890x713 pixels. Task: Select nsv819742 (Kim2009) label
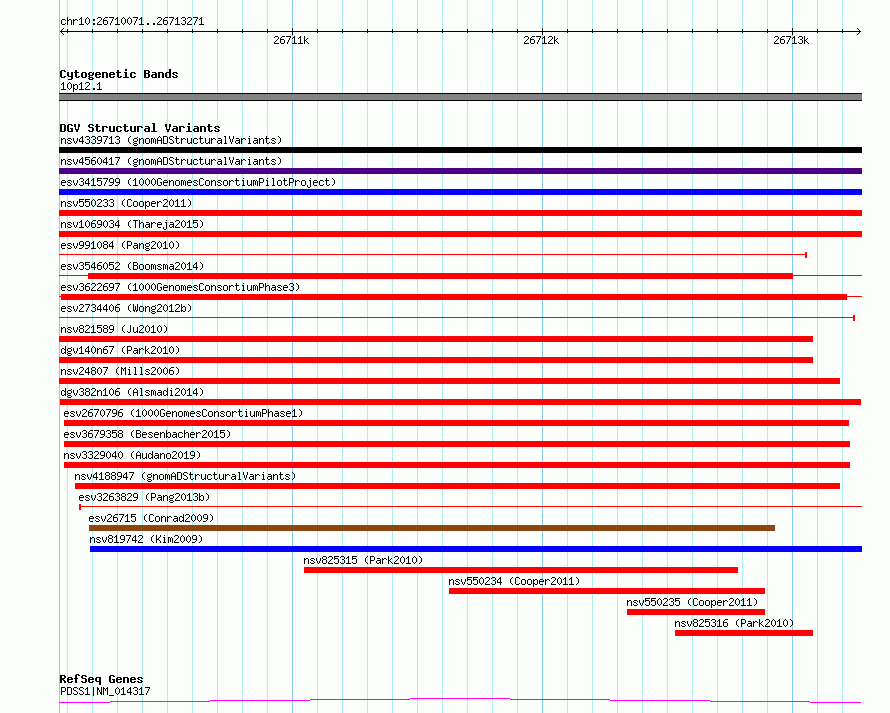click(146, 539)
